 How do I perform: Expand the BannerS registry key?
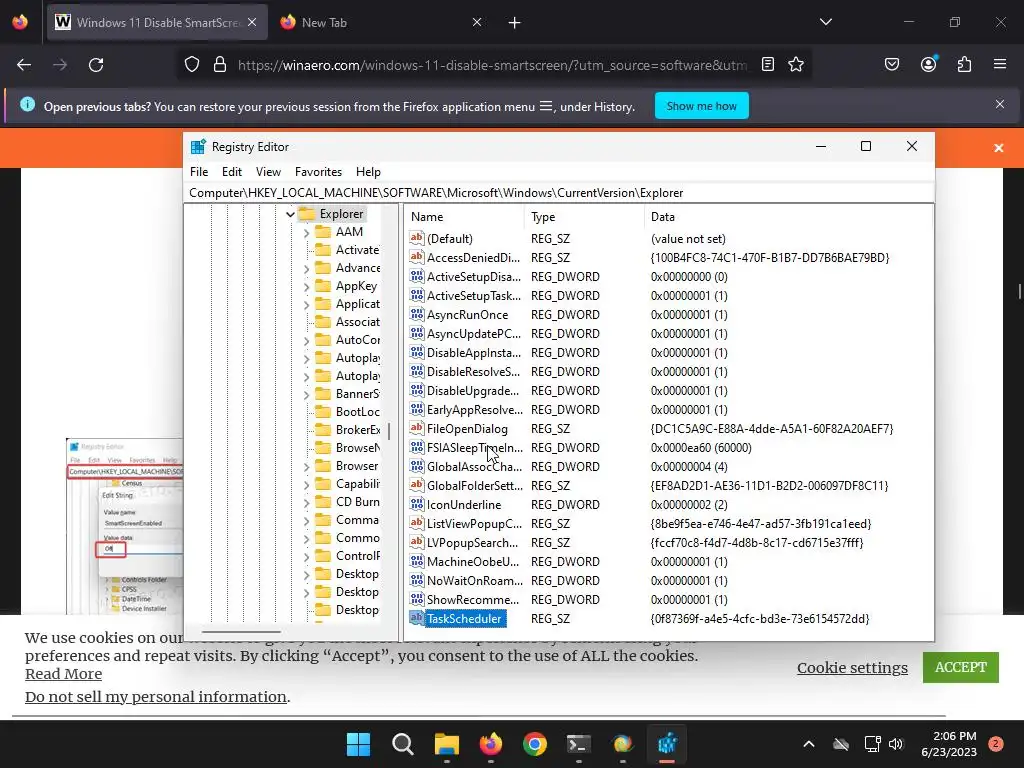pyautogui.click(x=306, y=394)
